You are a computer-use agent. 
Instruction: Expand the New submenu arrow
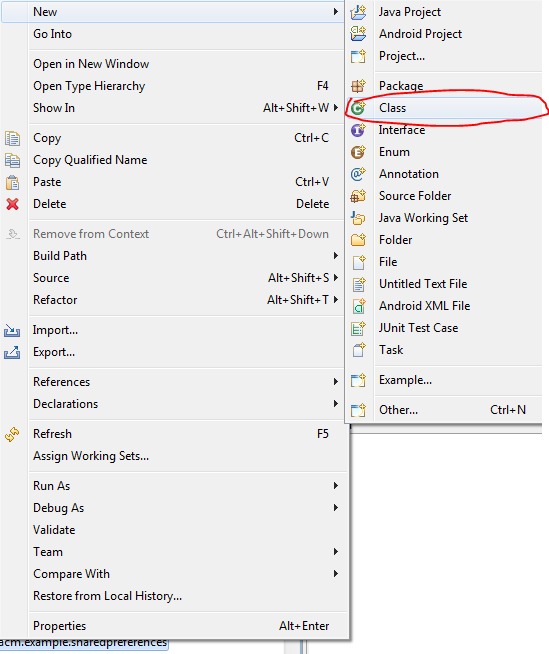click(x=335, y=12)
